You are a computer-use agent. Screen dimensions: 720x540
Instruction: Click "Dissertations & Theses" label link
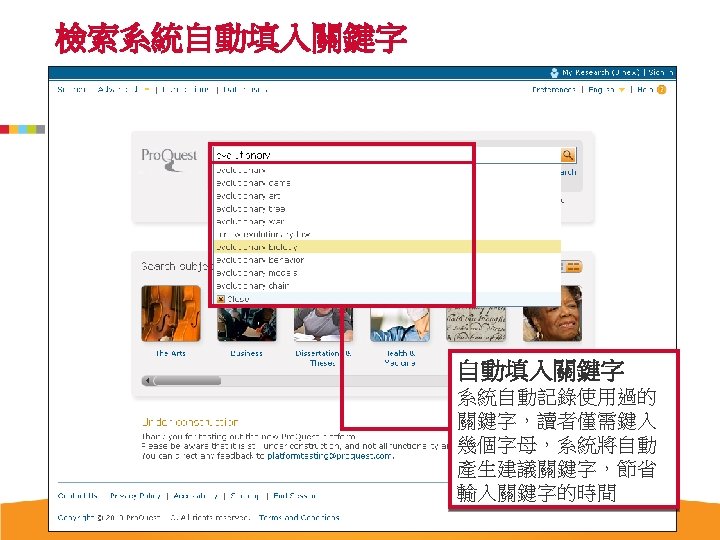pyautogui.click(x=323, y=358)
